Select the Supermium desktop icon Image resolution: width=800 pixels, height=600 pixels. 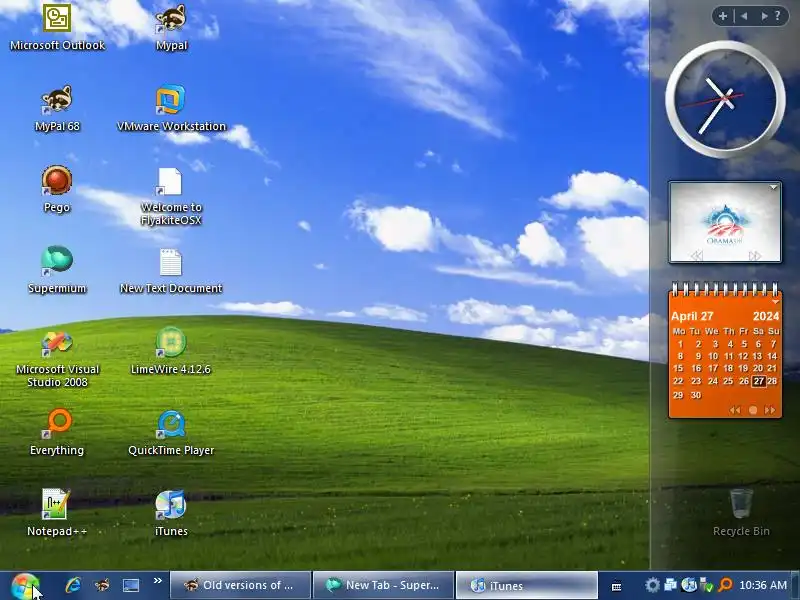pos(57,269)
